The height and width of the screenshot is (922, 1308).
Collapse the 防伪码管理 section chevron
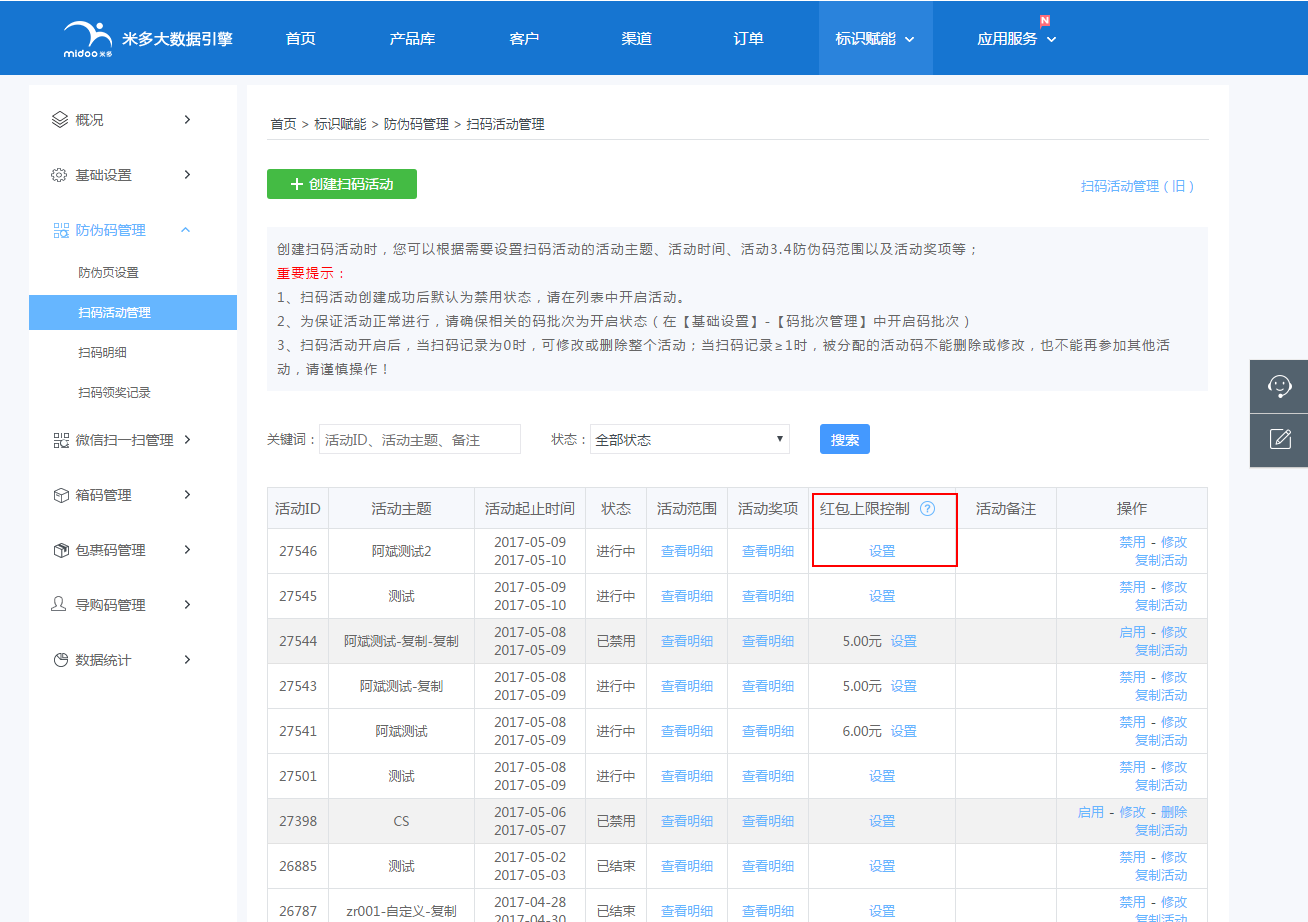[x=186, y=230]
